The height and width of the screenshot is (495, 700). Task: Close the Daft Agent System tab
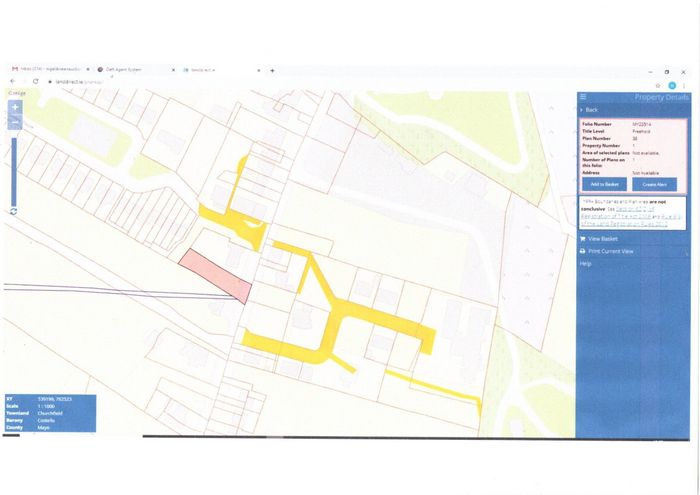tap(173, 70)
